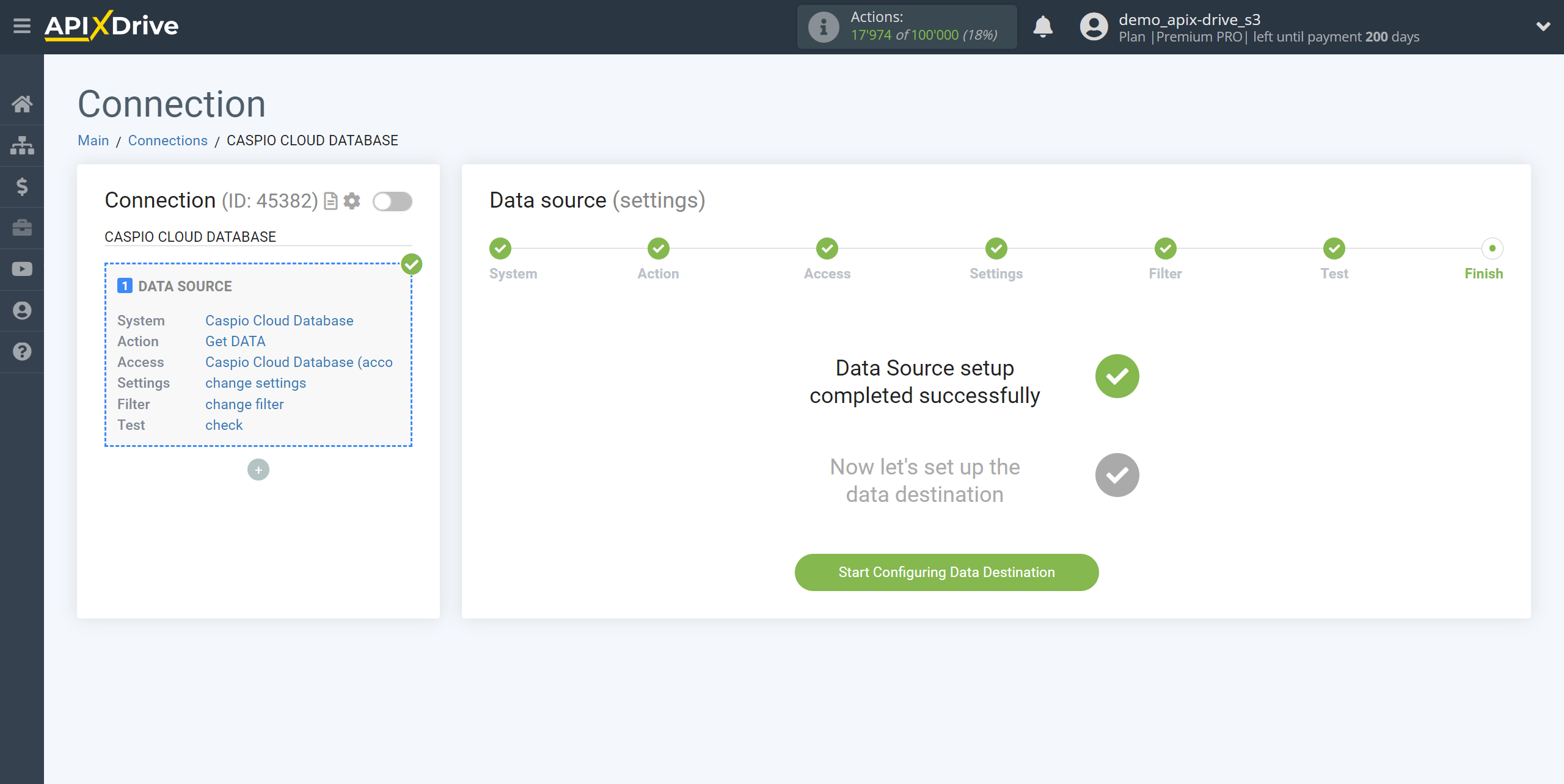
Task: Open the Main breadcrumb link
Action: click(x=93, y=141)
